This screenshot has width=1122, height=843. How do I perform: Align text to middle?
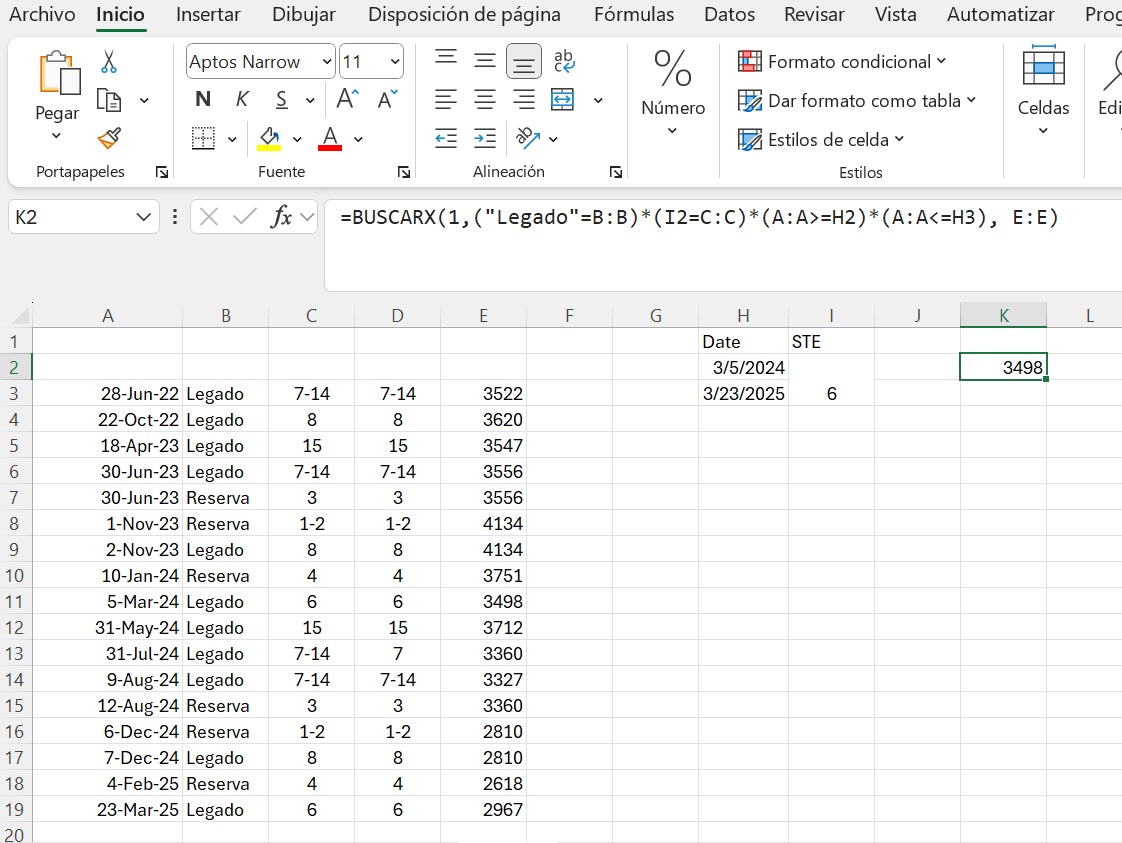484,61
